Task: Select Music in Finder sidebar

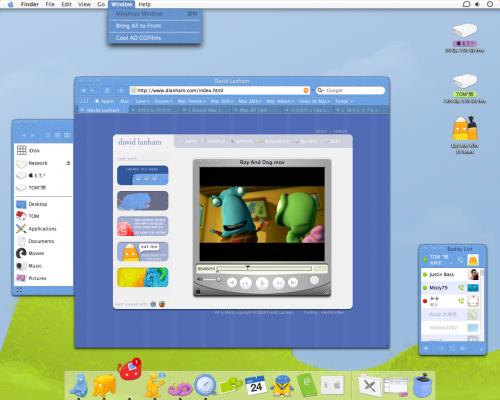Action: pos(43,266)
